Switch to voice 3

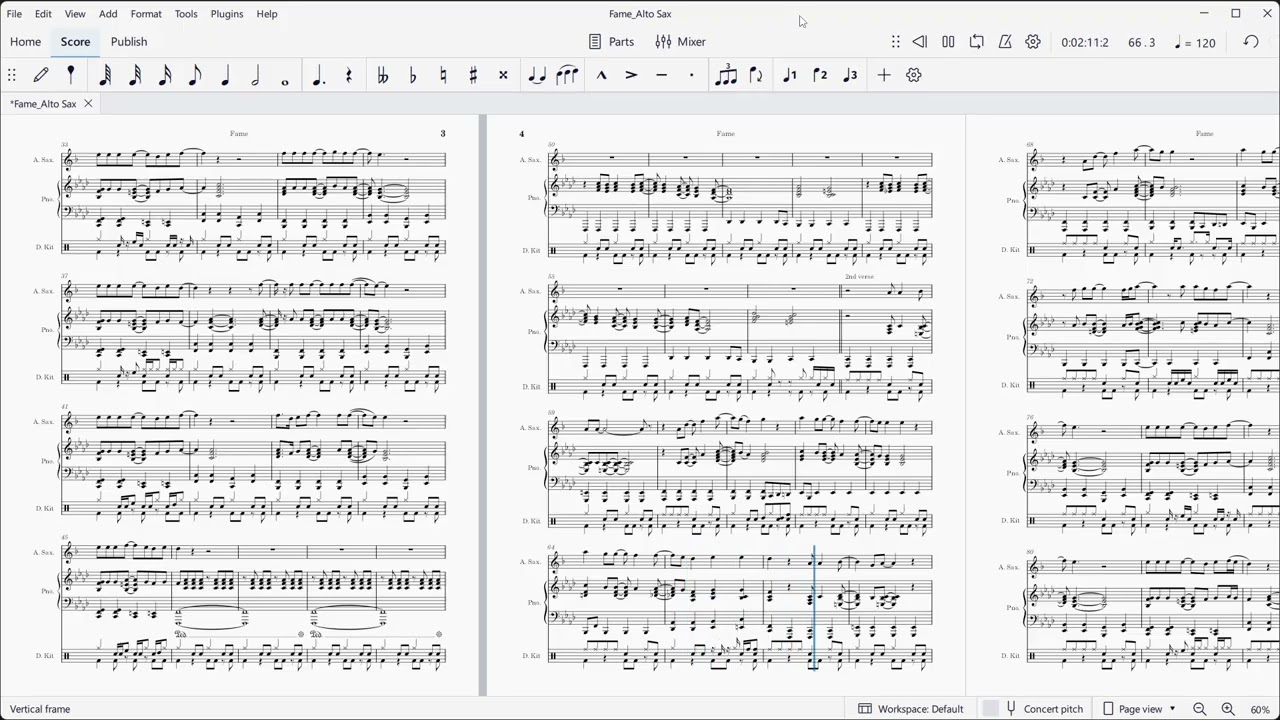850,75
